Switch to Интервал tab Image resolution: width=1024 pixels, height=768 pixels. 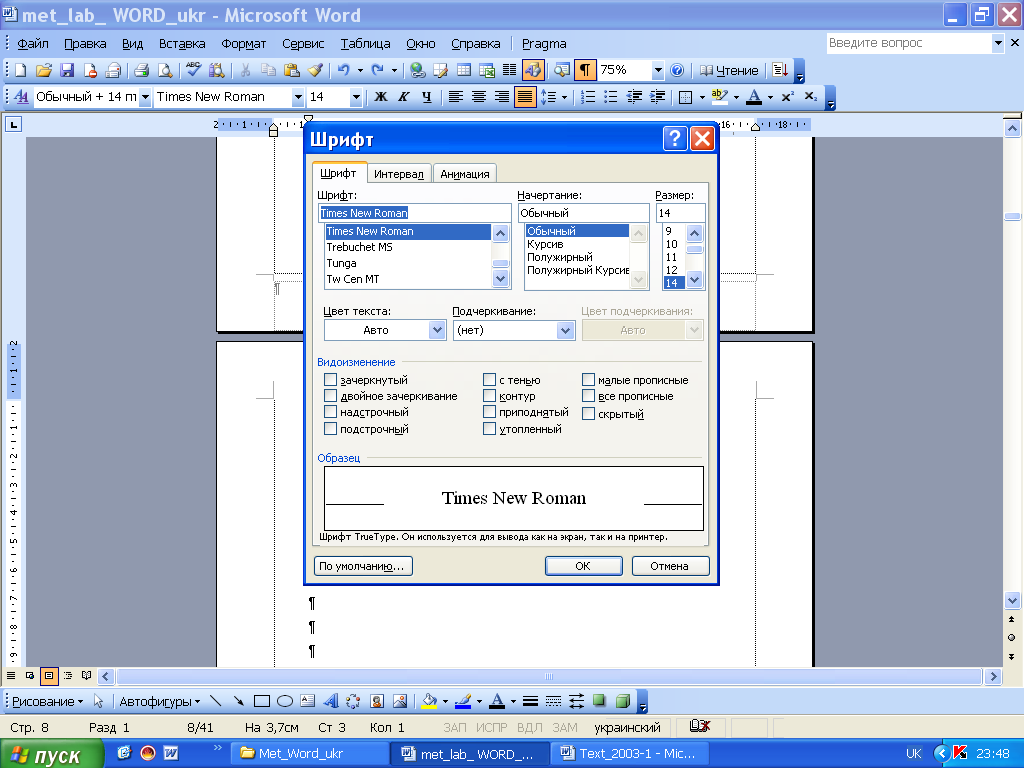pos(398,174)
